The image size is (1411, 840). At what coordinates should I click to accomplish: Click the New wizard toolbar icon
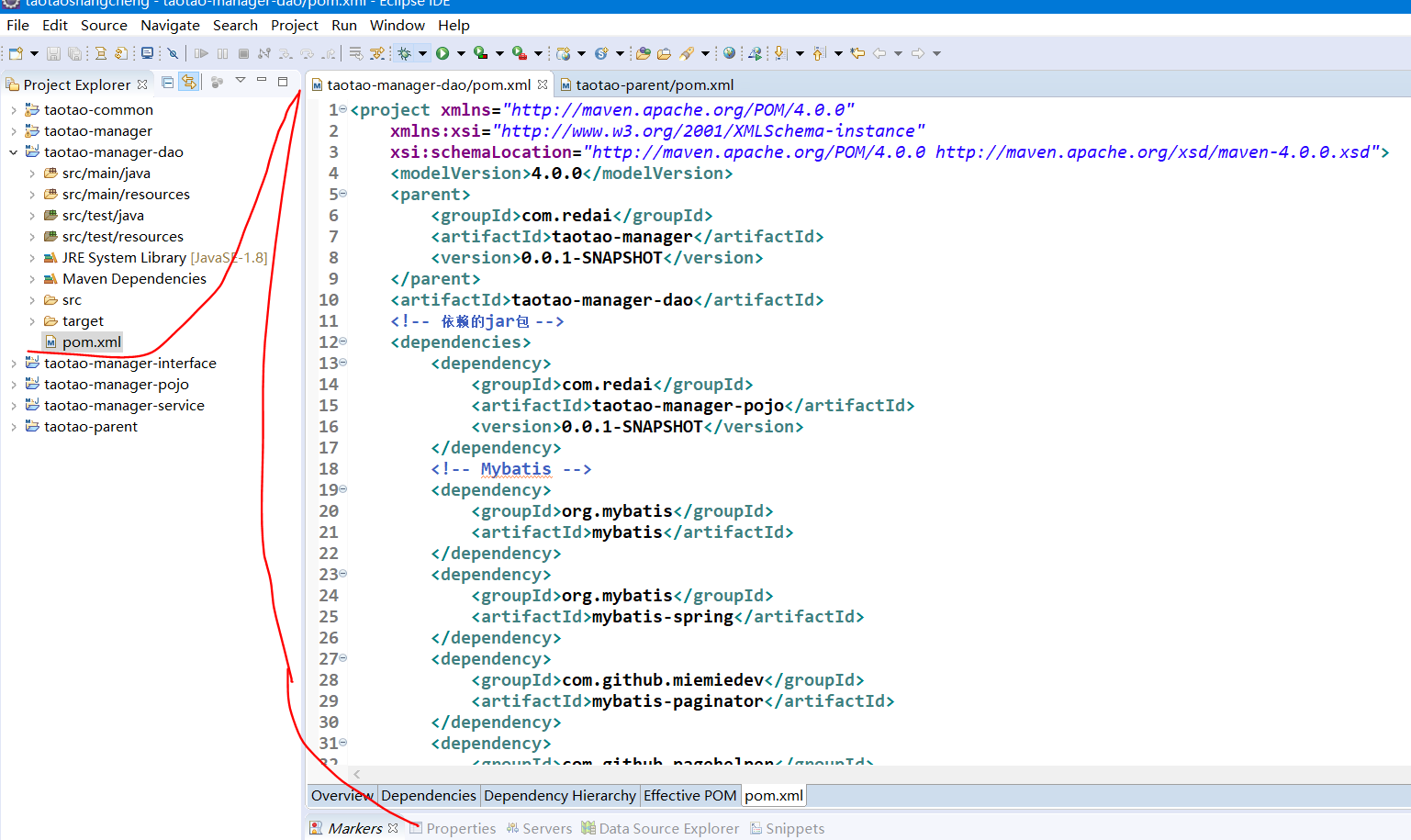(16, 53)
